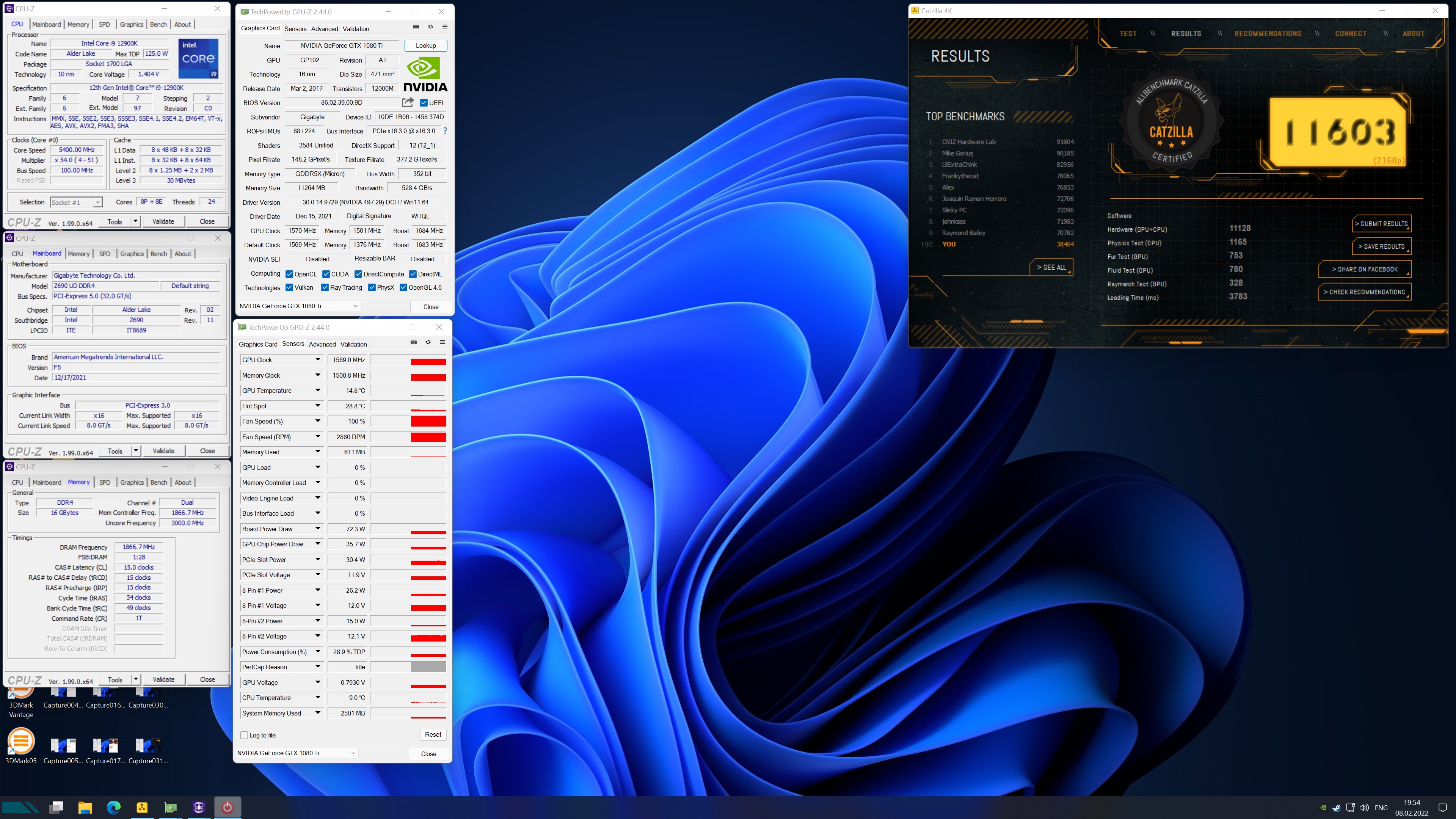
Task: Expand the GPU Clock sensor dropdown arrow
Action: (318, 359)
